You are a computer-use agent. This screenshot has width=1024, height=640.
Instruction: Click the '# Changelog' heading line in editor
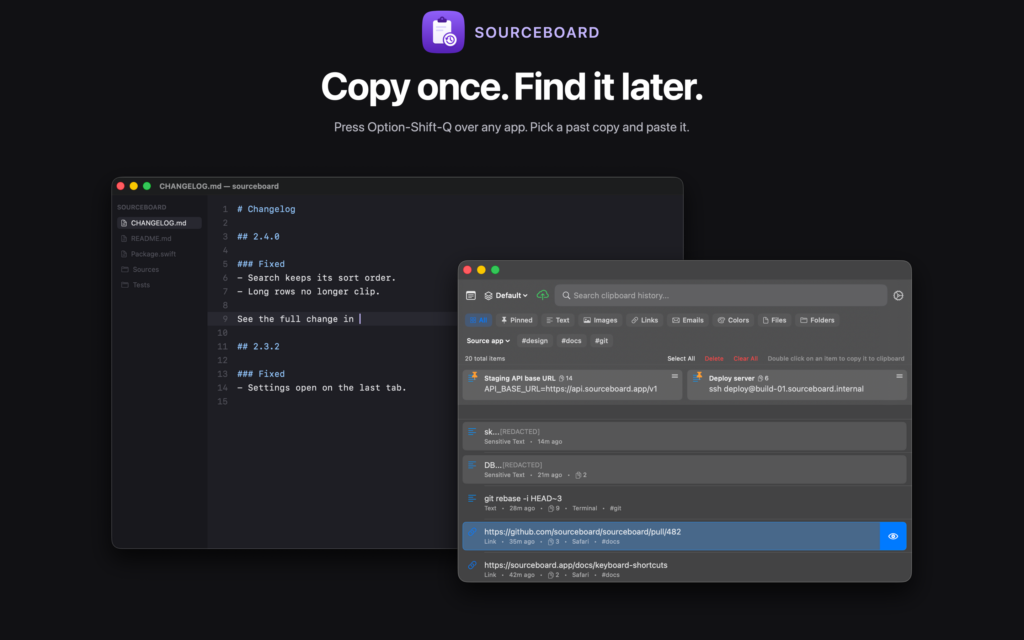[266, 209]
